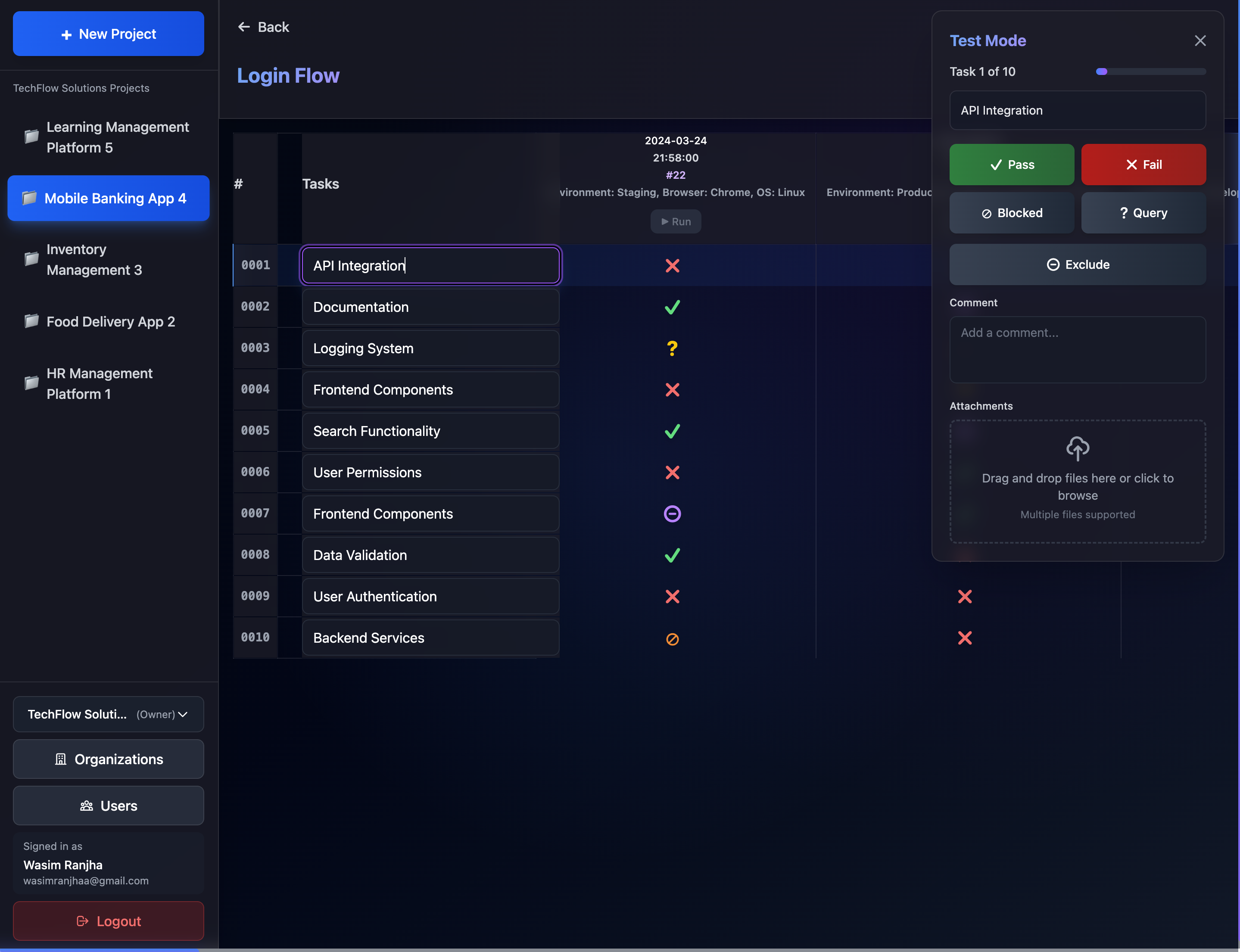
Task: Open the Organizations page
Action: point(108,759)
